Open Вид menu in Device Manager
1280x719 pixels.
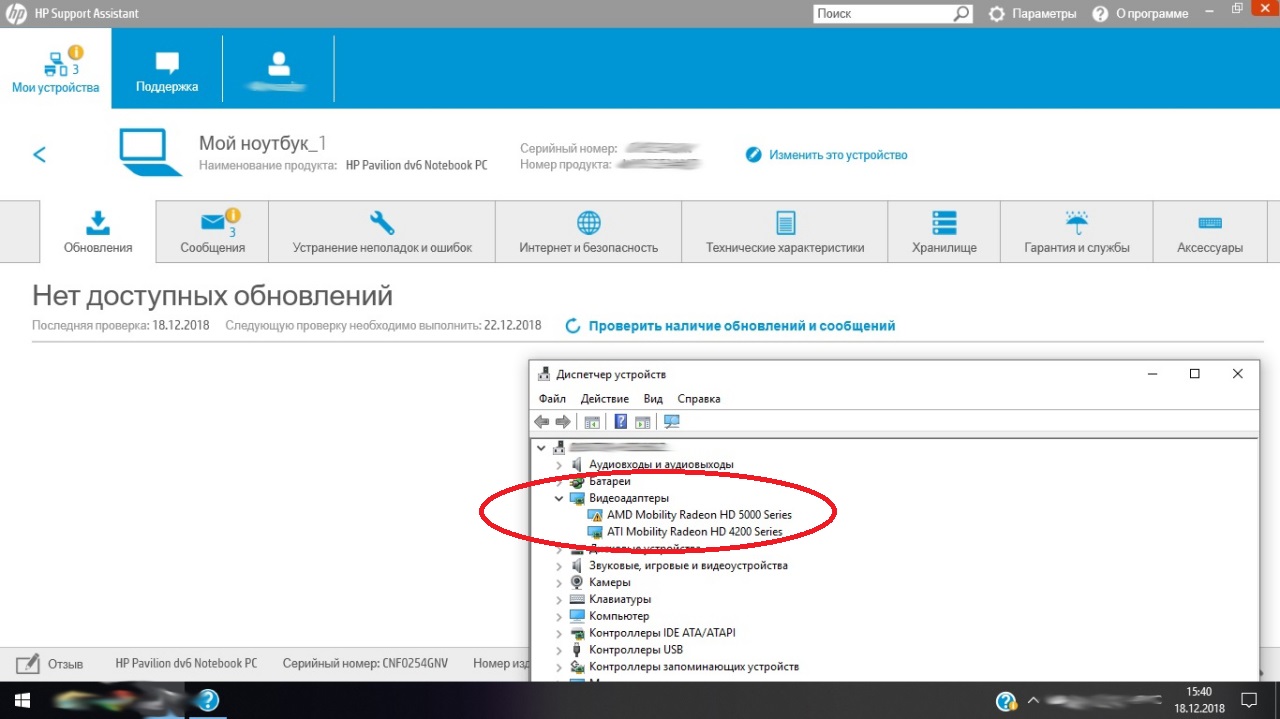point(653,398)
